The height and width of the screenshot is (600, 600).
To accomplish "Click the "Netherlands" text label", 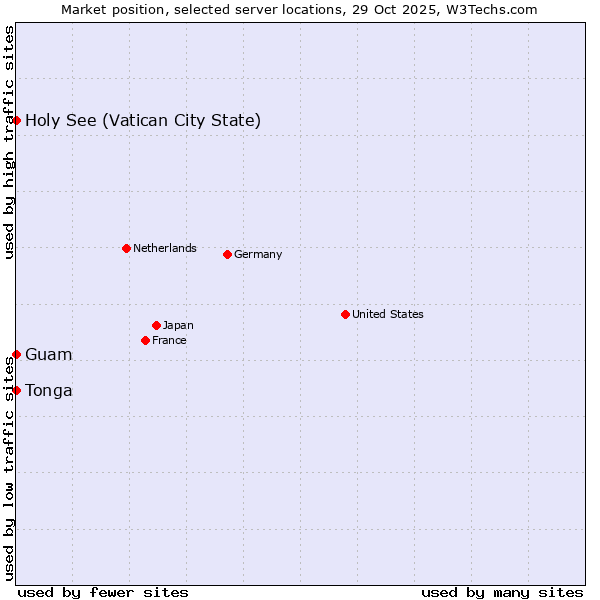I will tap(164, 248).
